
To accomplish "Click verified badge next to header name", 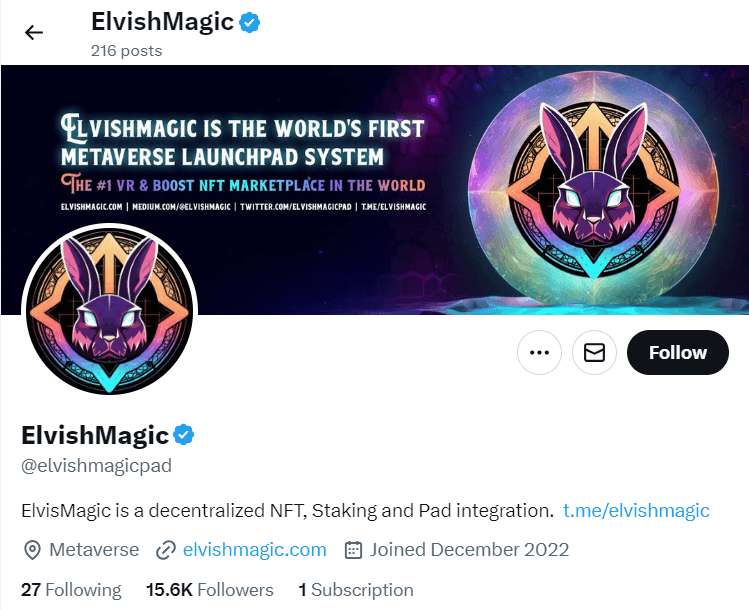I will tap(250, 22).
